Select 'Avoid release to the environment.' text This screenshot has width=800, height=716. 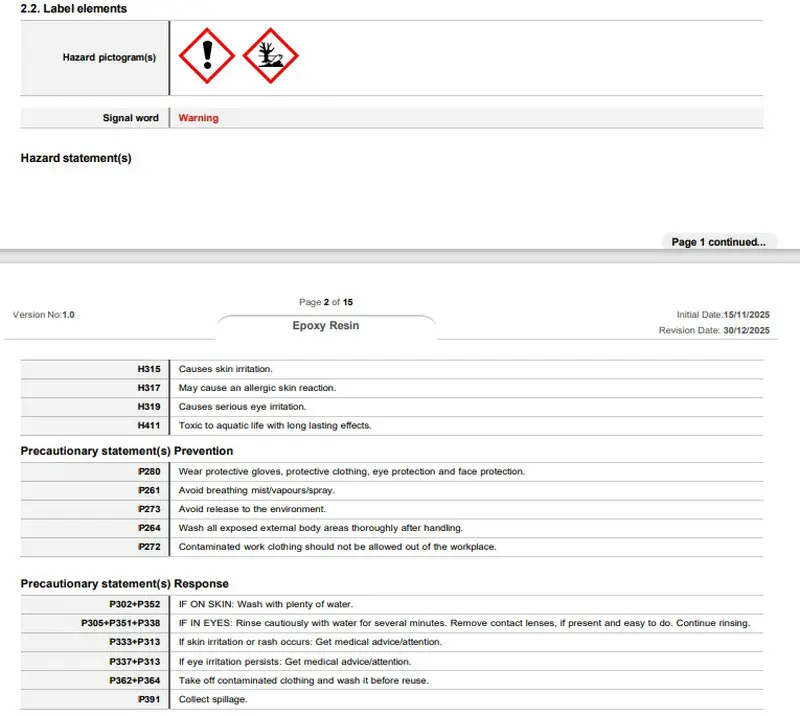(252, 509)
